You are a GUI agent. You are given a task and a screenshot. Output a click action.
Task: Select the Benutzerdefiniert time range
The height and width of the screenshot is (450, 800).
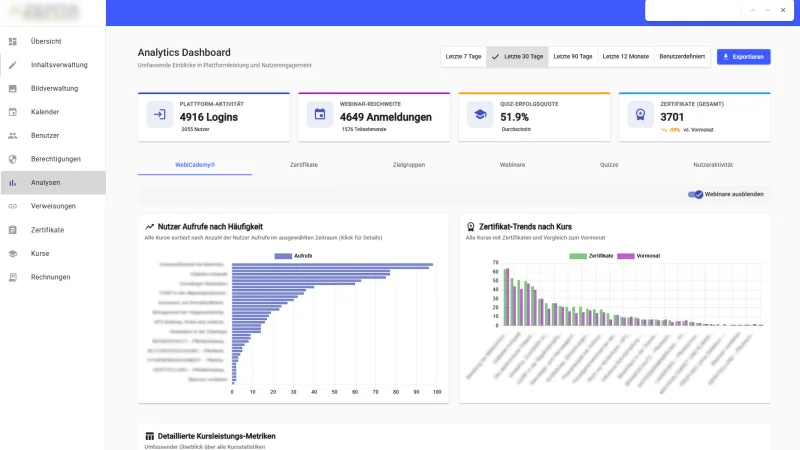(682, 57)
